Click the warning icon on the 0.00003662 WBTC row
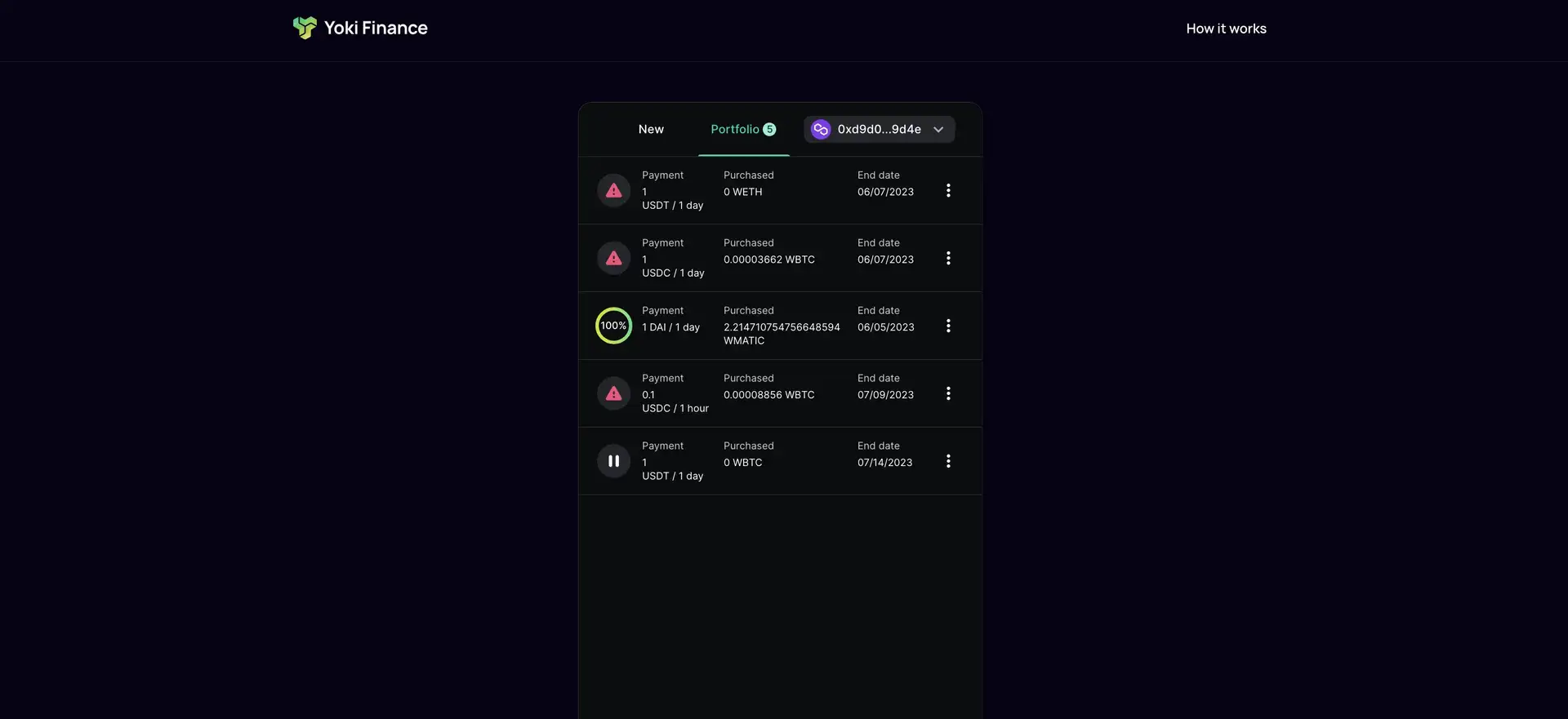The width and height of the screenshot is (1568, 719). tap(613, 258)
